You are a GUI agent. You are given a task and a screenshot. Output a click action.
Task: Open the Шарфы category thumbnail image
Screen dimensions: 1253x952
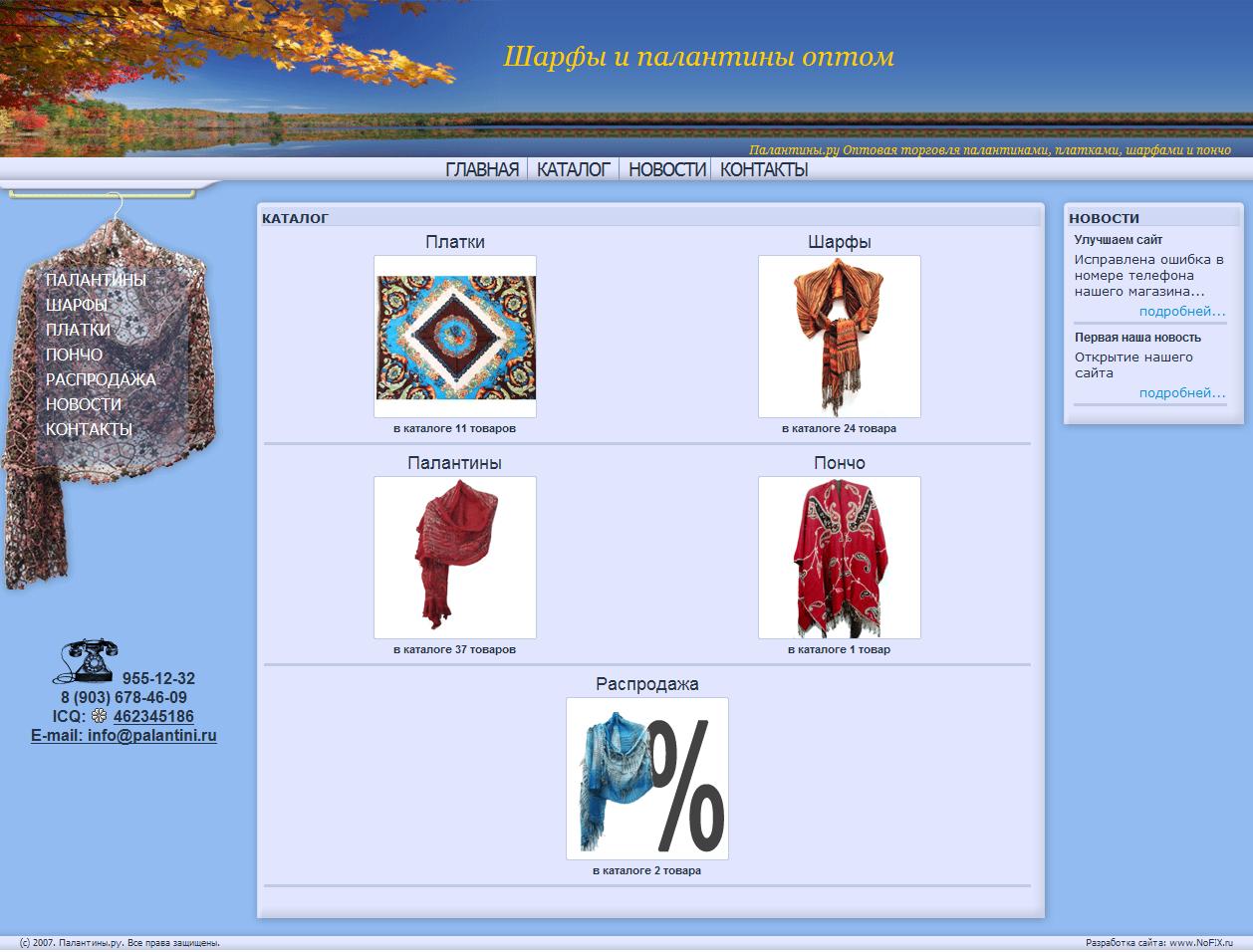tap(840, 336)
